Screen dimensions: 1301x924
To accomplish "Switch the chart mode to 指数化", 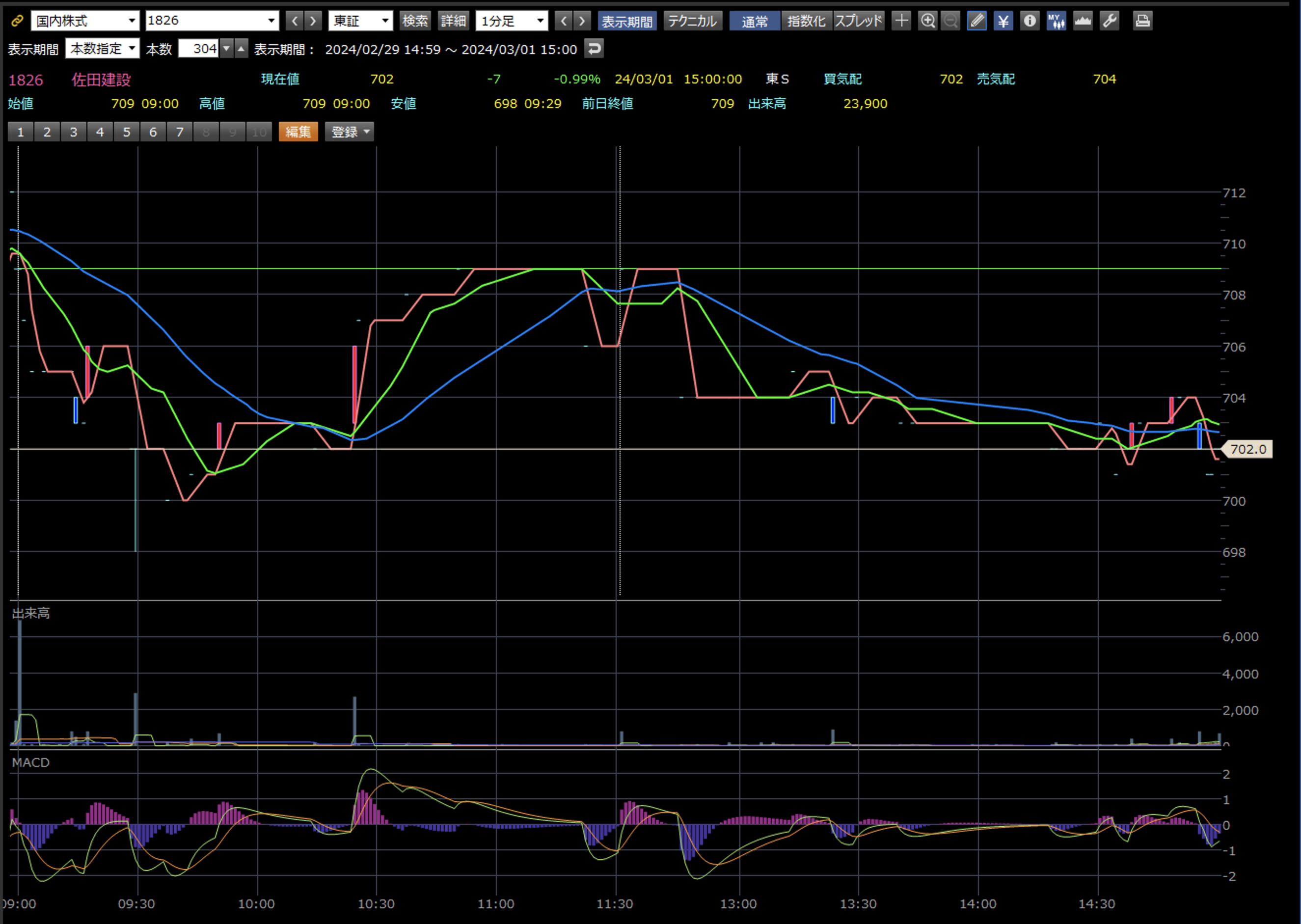I will click(806, 21).
